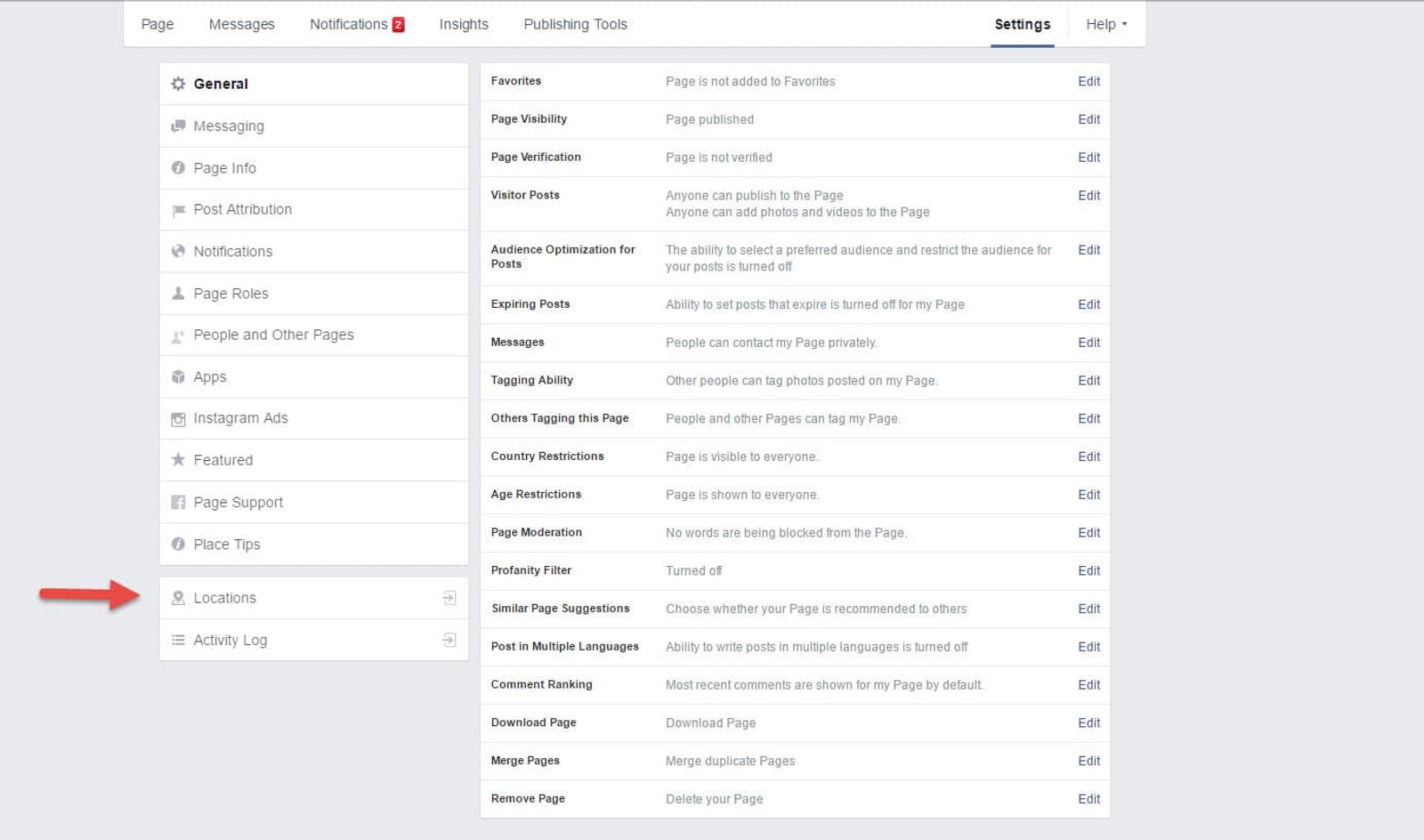This screenshot has width=1424, height=840.
Task: Click the Post Attribution flag icon
Action: pyautogui.click(x=178, y=210)
